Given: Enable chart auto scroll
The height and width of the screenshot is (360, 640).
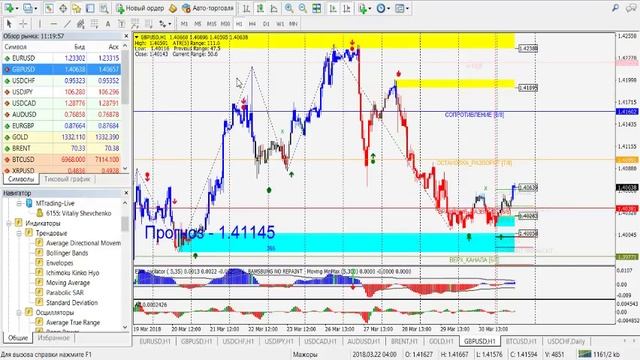Looking at the screenshot, I should point(333,8).
